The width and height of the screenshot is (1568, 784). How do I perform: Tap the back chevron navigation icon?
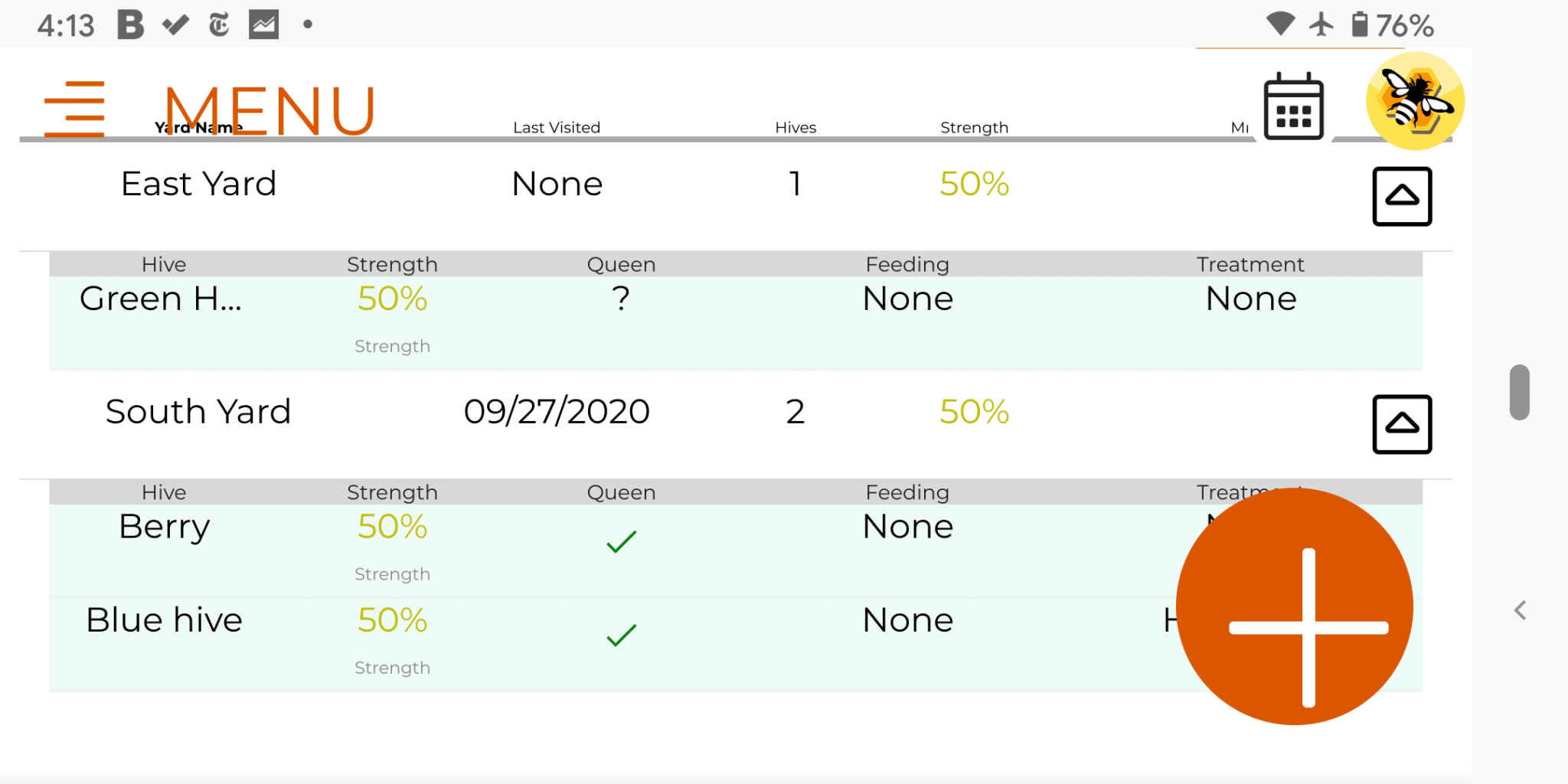[1521, 610]
